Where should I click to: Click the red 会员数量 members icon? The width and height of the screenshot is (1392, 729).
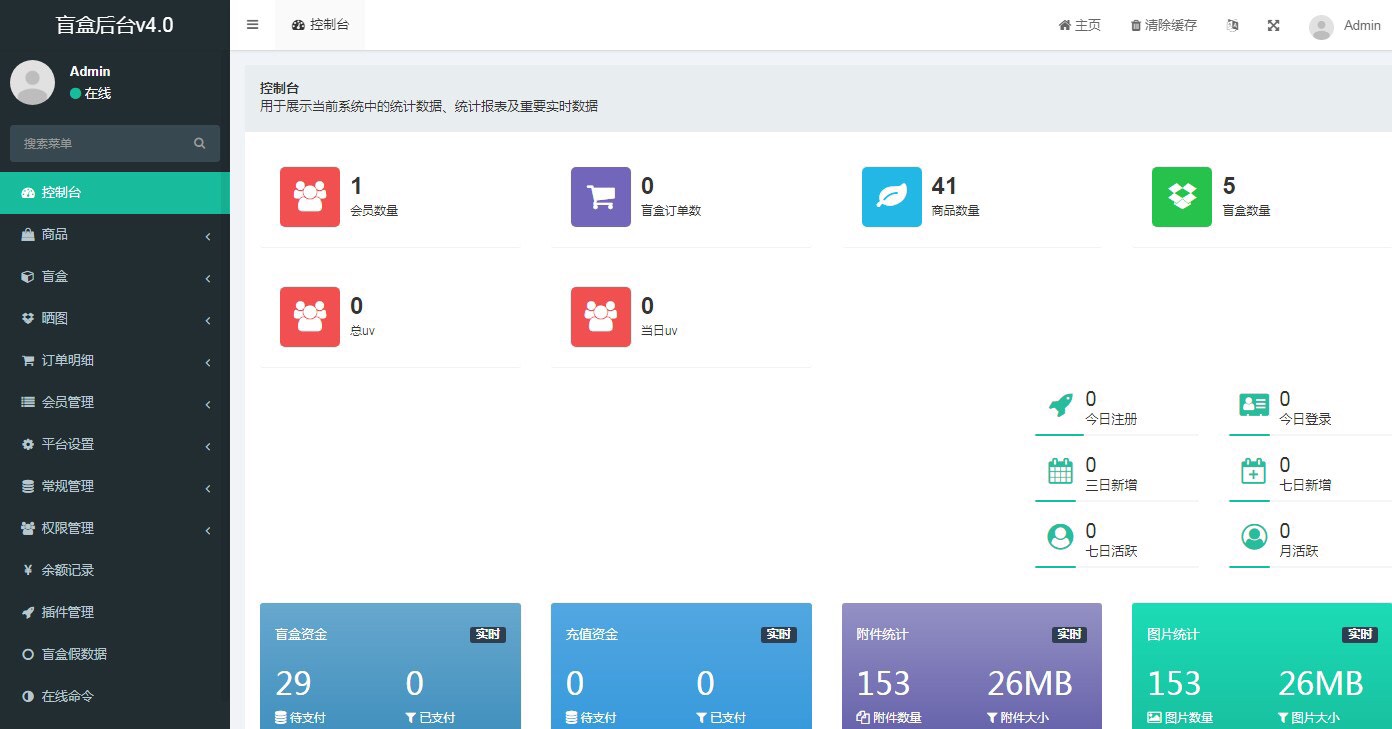click(310, 197)
